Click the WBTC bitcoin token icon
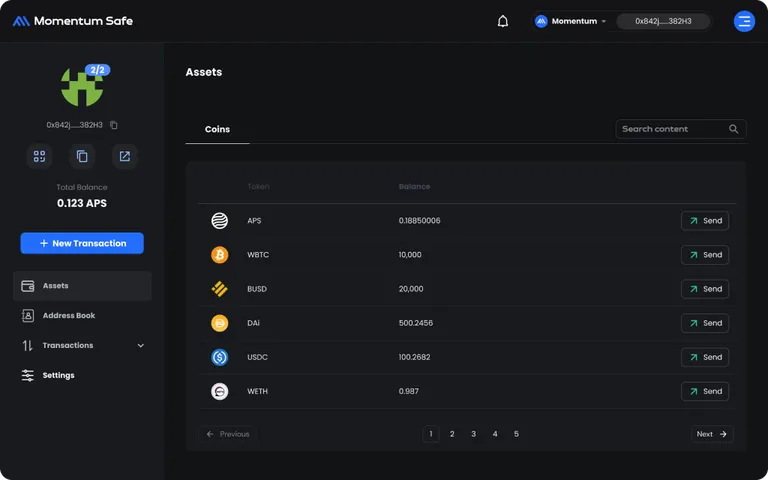This screenshot has width=768, height=480. [219, 255]
